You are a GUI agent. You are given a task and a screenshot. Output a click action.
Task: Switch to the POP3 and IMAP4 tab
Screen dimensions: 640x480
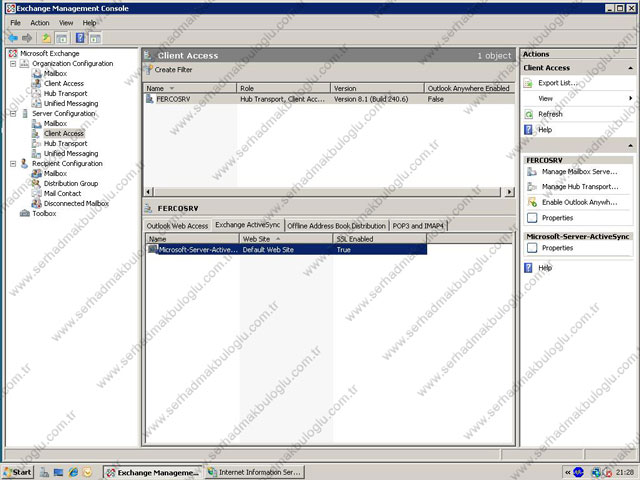[x=418, y=226]
